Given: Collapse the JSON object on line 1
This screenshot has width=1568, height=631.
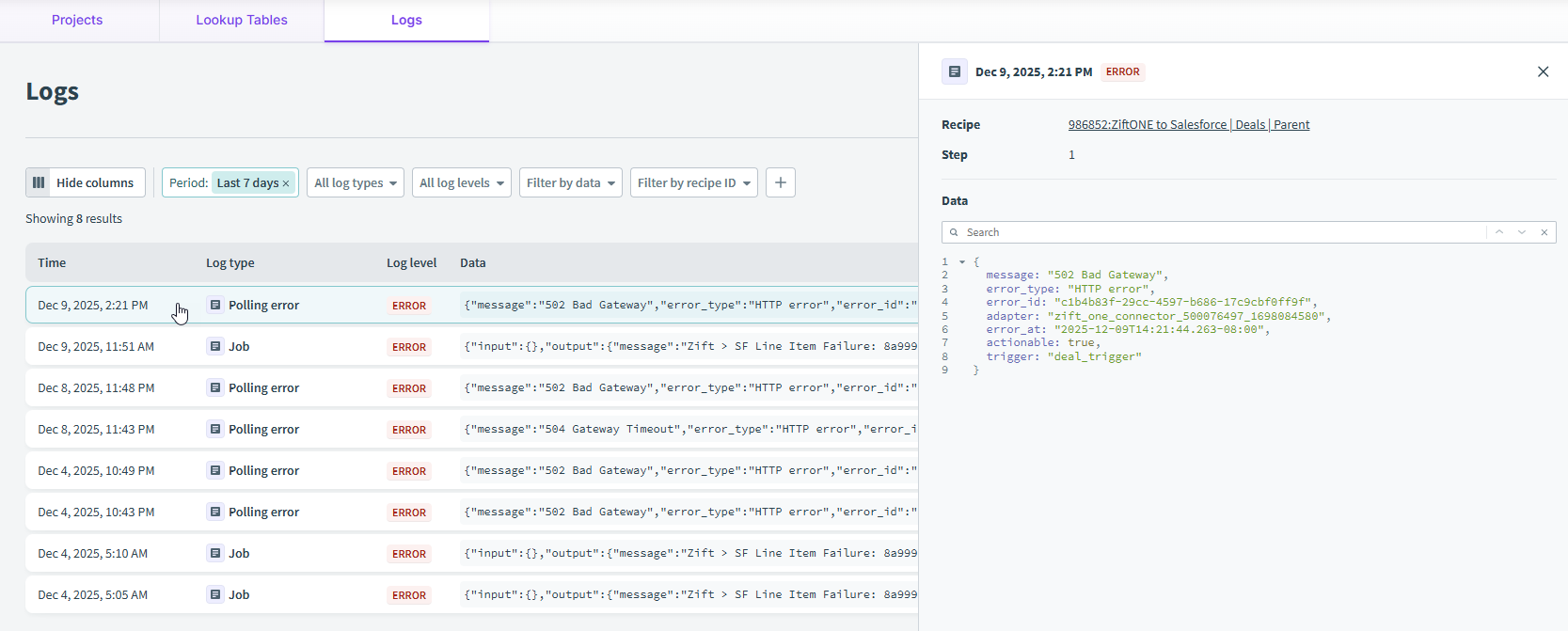Looking at the screenshot, I should tap(962, 262).
